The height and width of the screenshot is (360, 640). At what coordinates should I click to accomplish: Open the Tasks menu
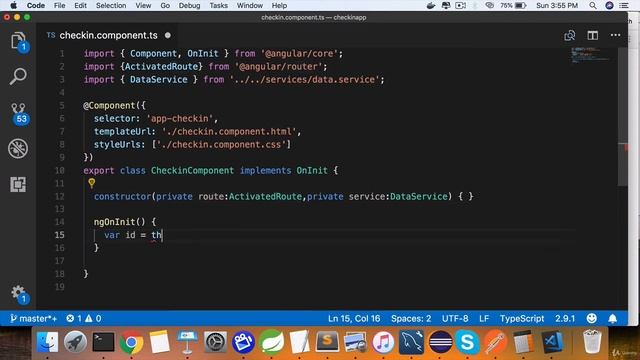[218, 5]
